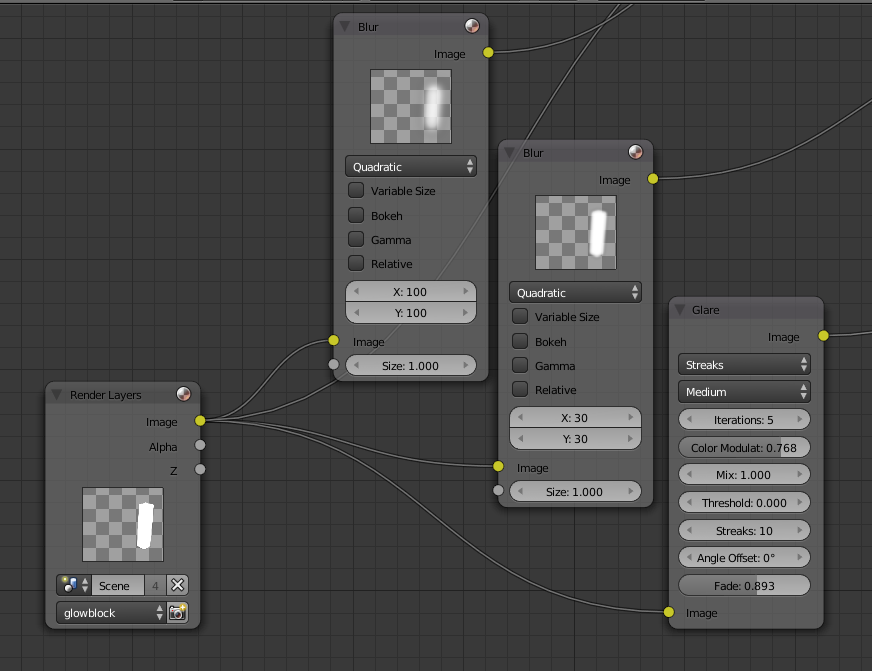Click Image output socket of the X: 100 Blur node
Screen dimensions: 872x671
click(488, 52)
